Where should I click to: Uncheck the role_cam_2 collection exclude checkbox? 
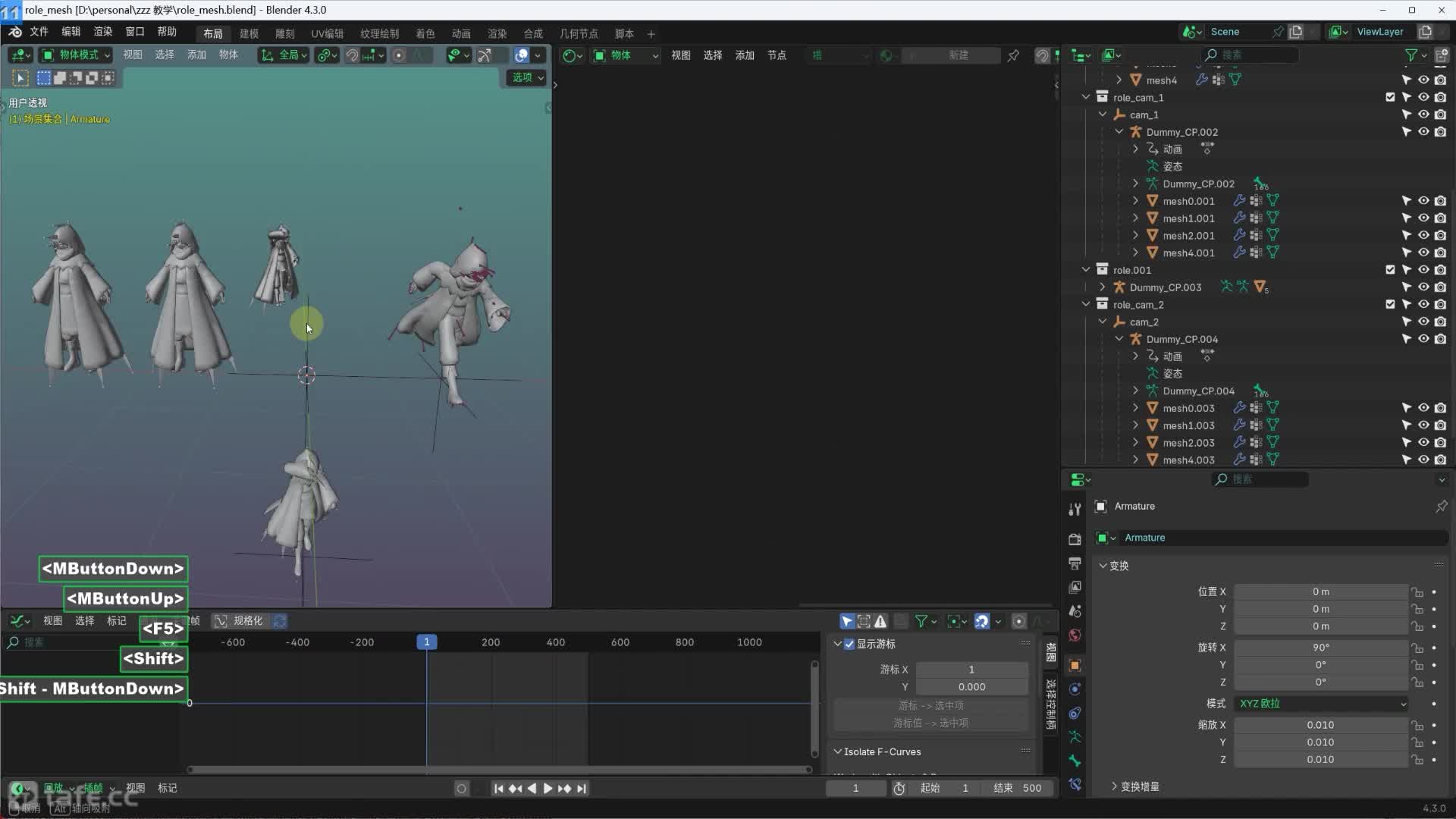[x=1389, y=304]
